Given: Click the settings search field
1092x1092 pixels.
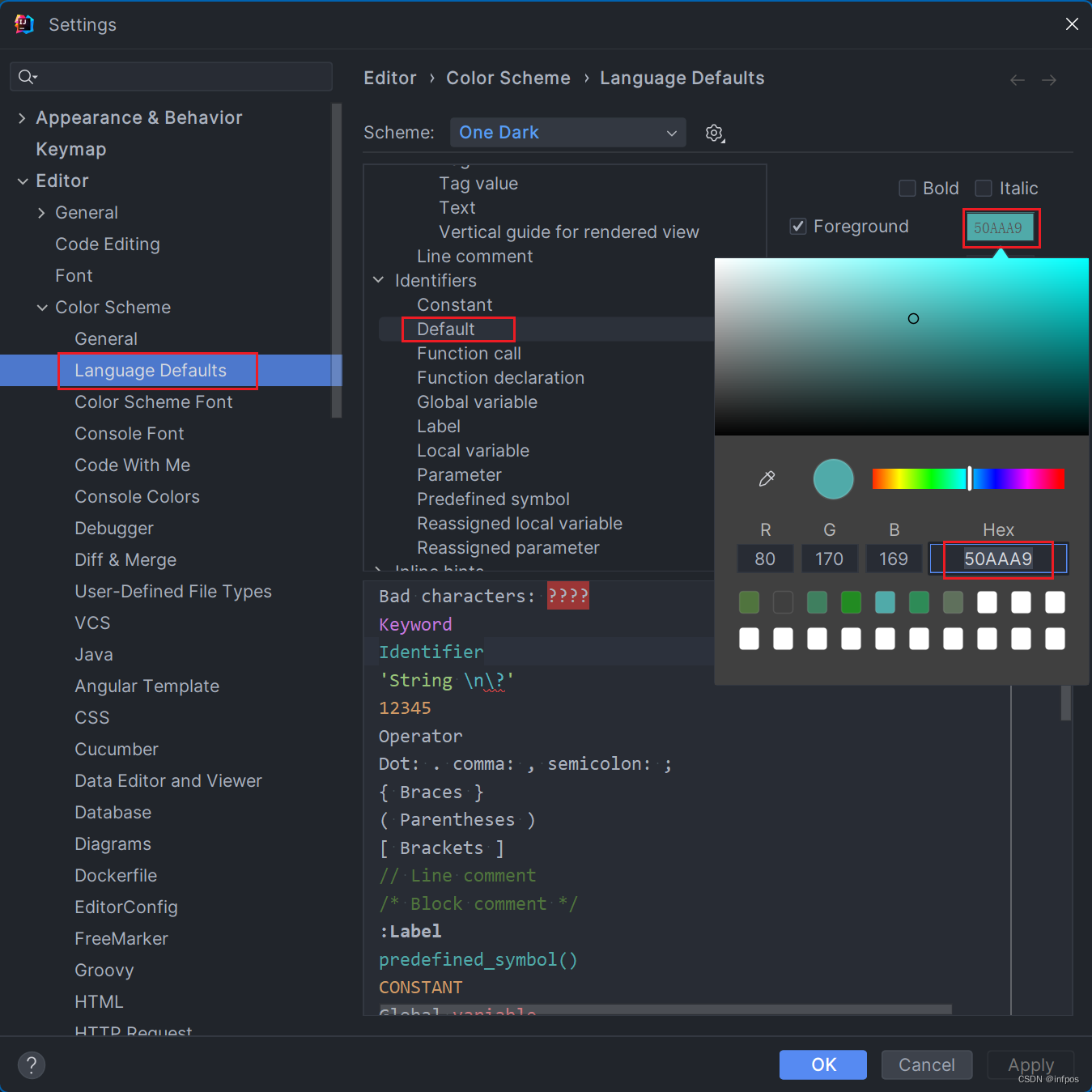Looking at the screenshot, I should point(171,77).
